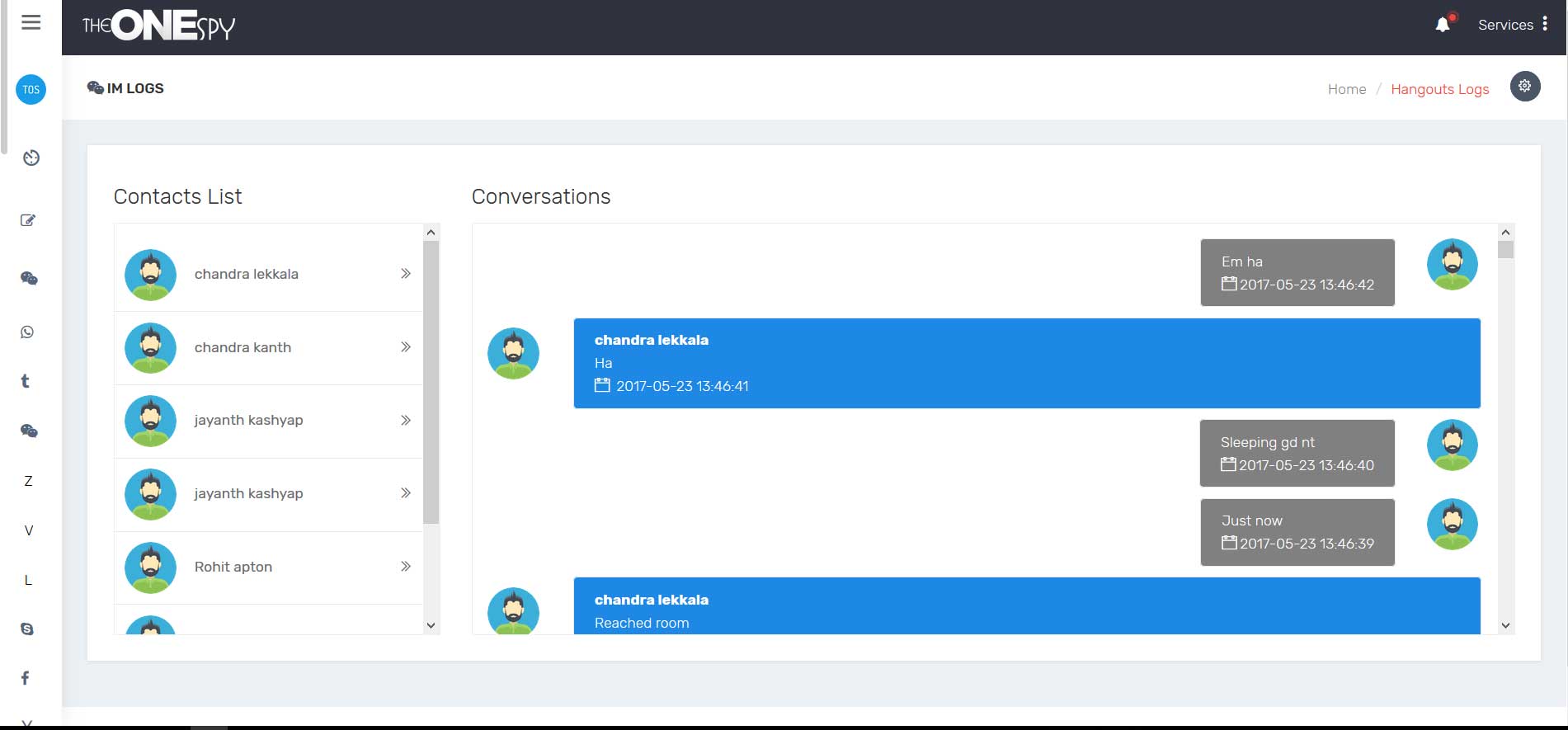Expand the chandra lekkala contact chevron
1568x730 pixels.
coord(405,274)
